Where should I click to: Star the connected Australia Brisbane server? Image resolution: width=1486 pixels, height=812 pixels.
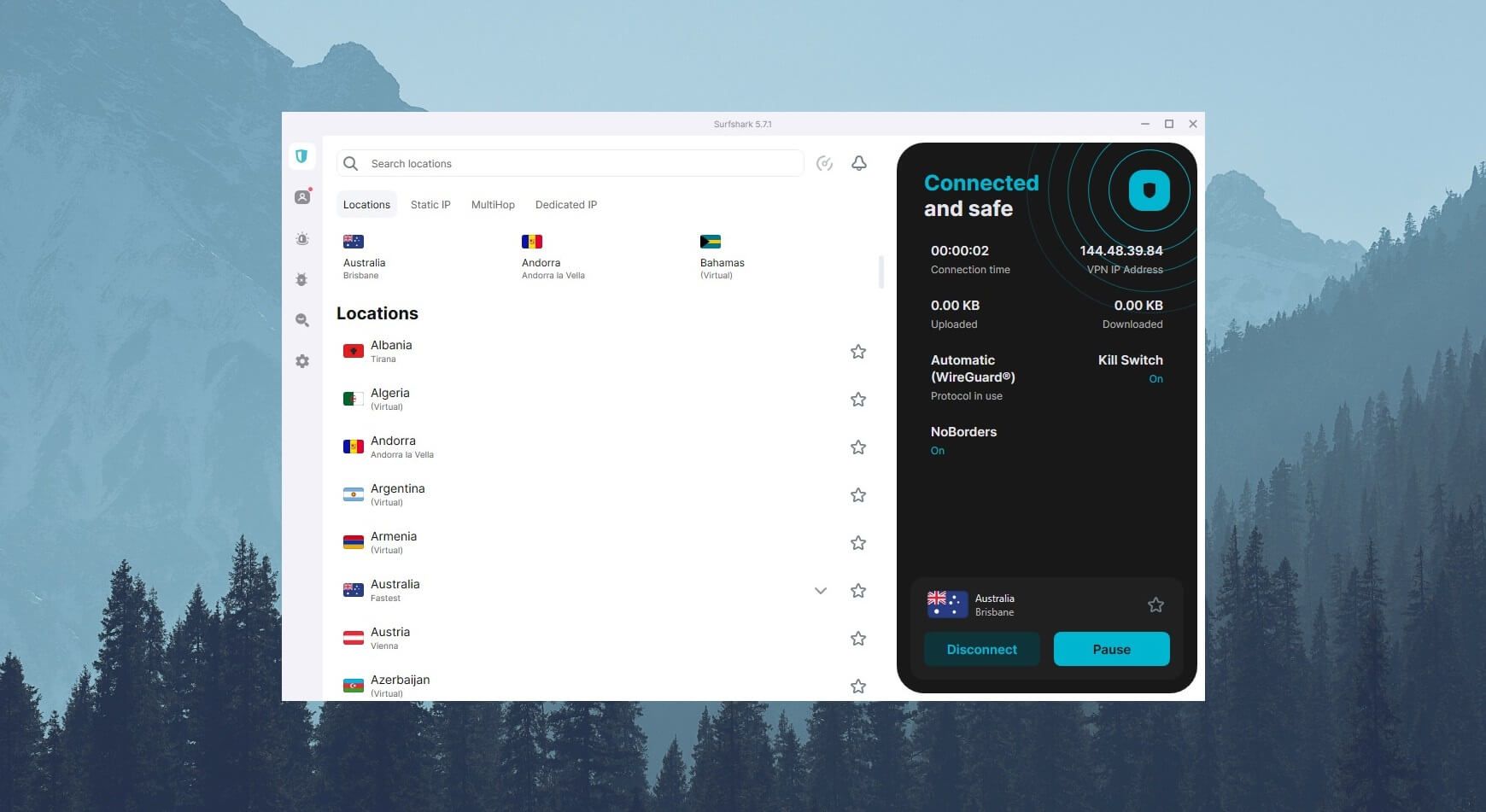pos(1155,605)
